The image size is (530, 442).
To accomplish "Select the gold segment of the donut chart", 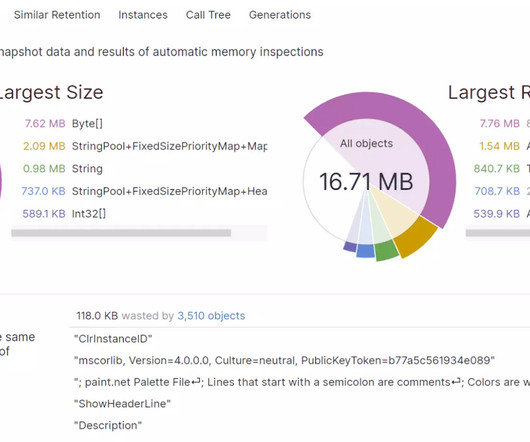I will [416, 238].
